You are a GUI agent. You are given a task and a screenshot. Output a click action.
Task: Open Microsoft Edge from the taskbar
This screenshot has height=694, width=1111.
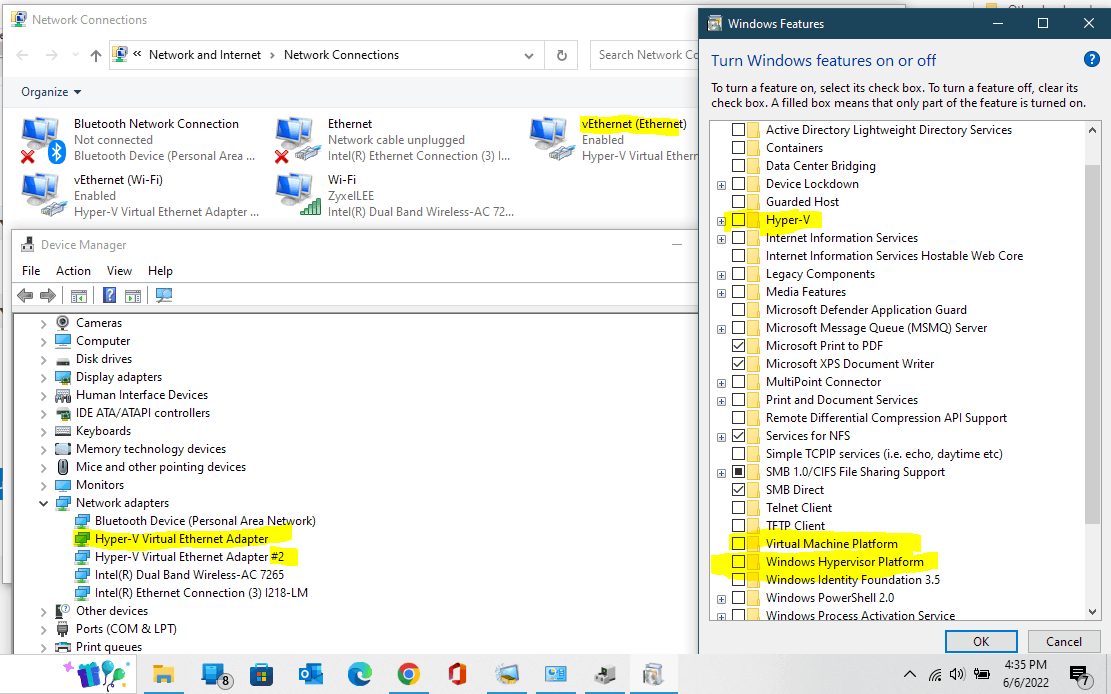(359, 673)
